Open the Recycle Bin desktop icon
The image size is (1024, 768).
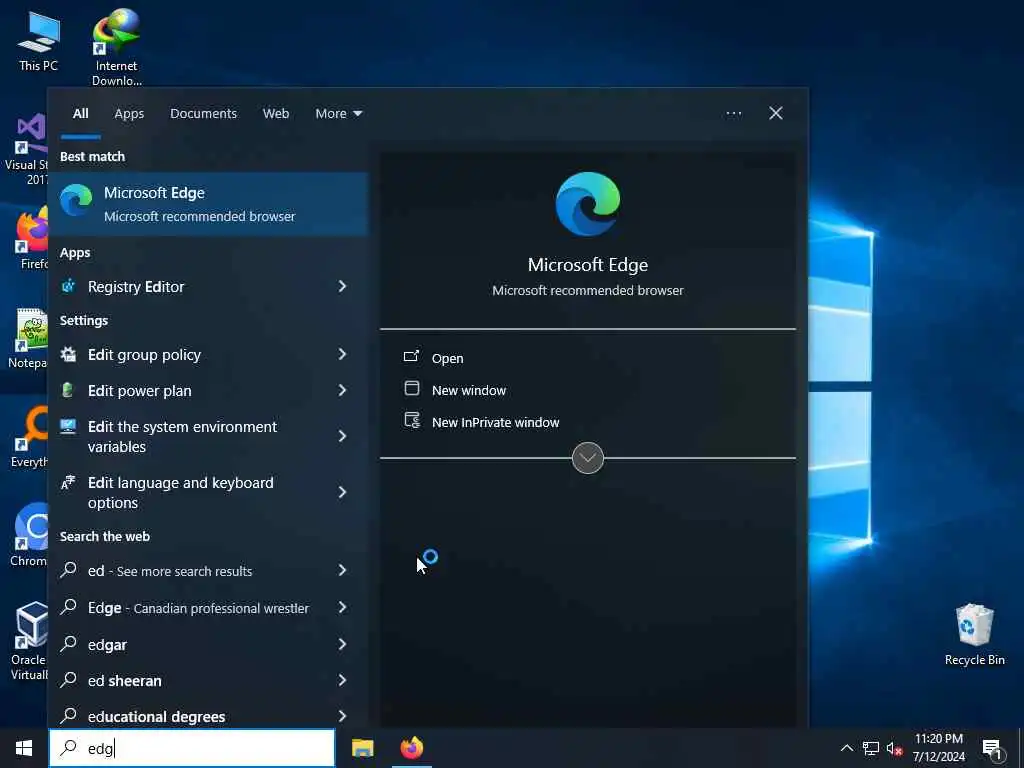tap(974, 634)
